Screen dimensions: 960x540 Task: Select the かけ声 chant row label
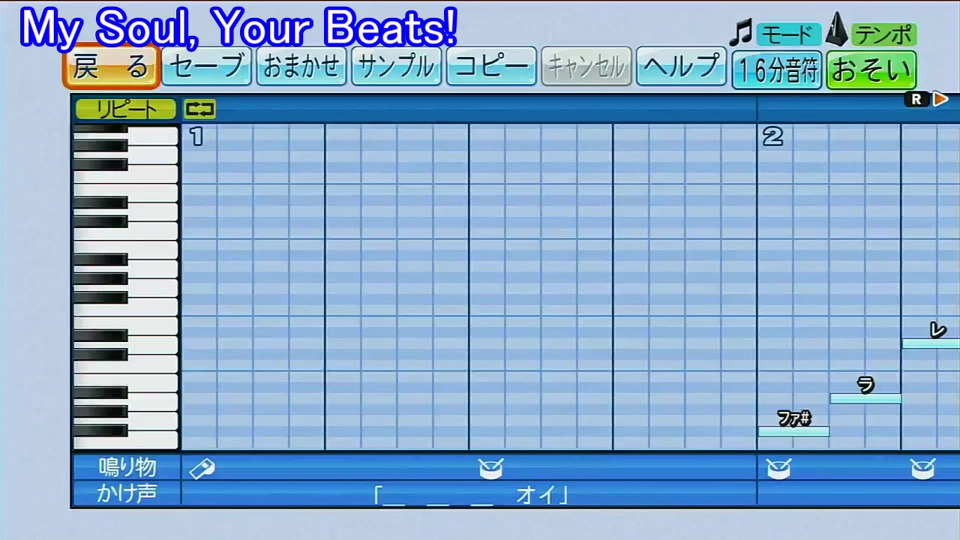127,493
